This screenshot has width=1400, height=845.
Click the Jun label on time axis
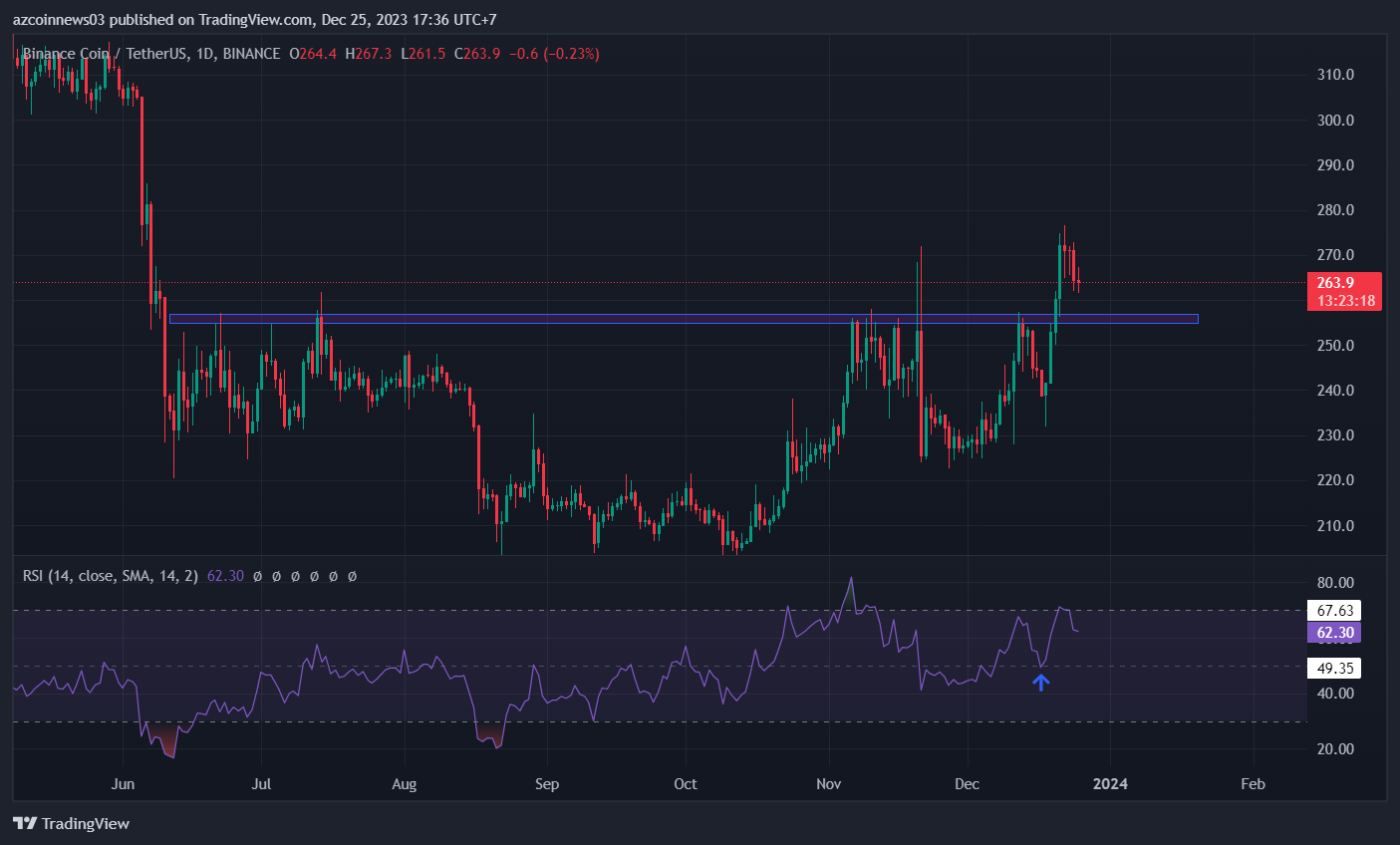[123, 784]
